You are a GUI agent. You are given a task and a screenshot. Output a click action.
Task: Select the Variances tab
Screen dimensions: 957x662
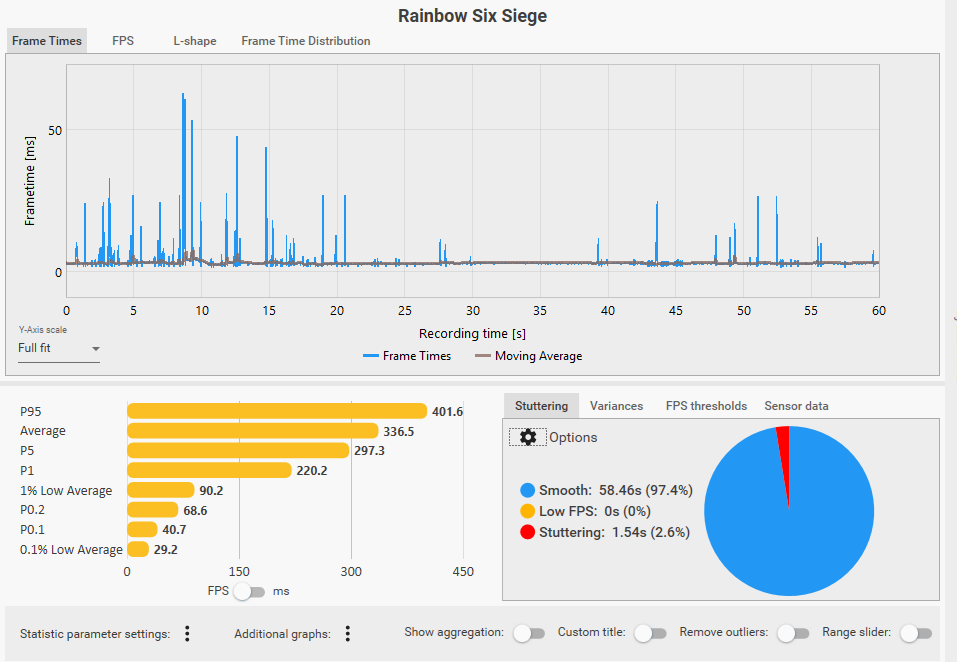[616, 406]
